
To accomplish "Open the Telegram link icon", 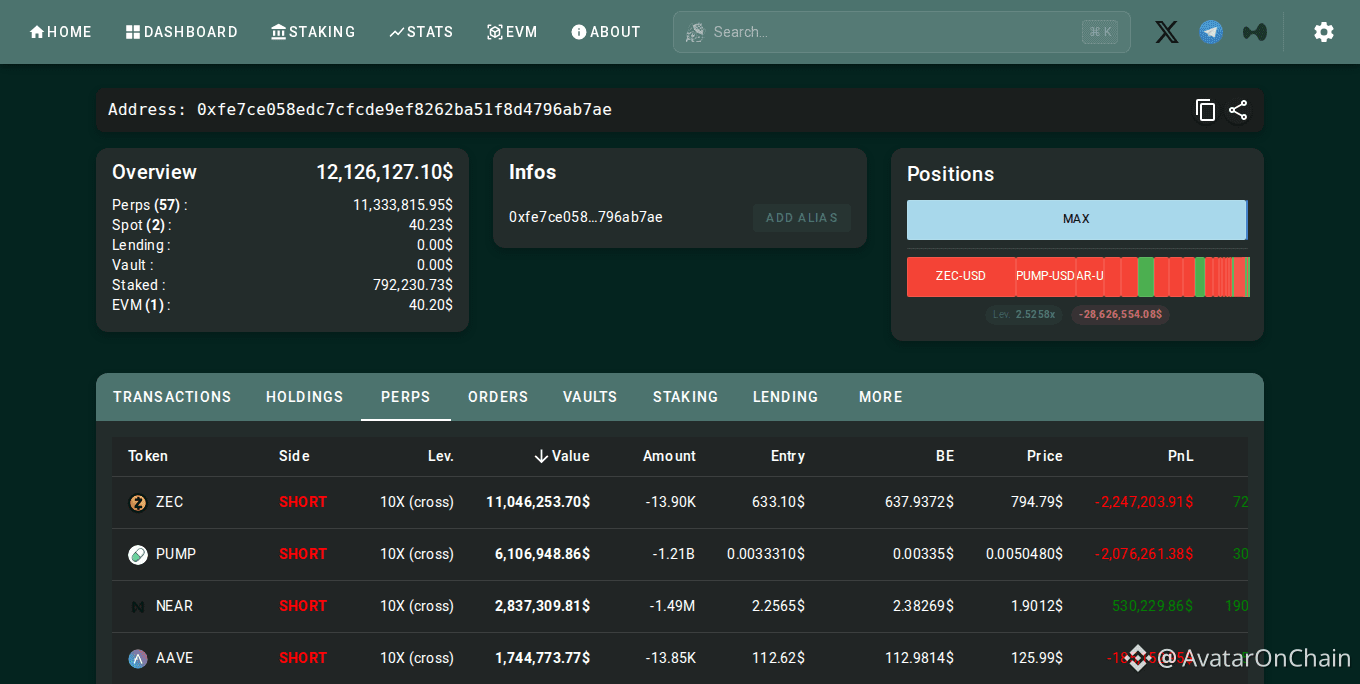I will pos(1211,32).
